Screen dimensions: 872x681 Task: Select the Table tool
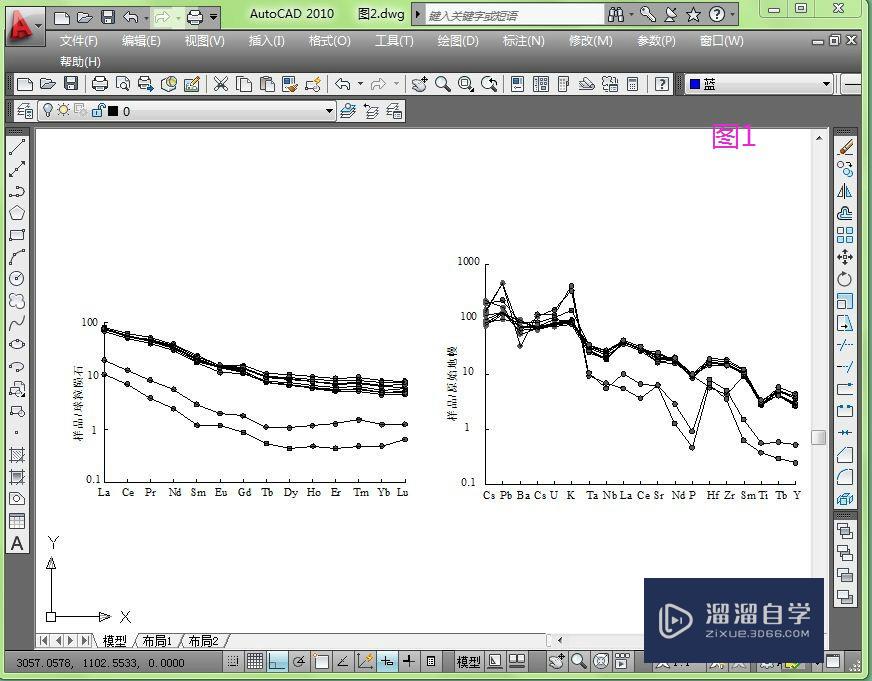point(17,521)
